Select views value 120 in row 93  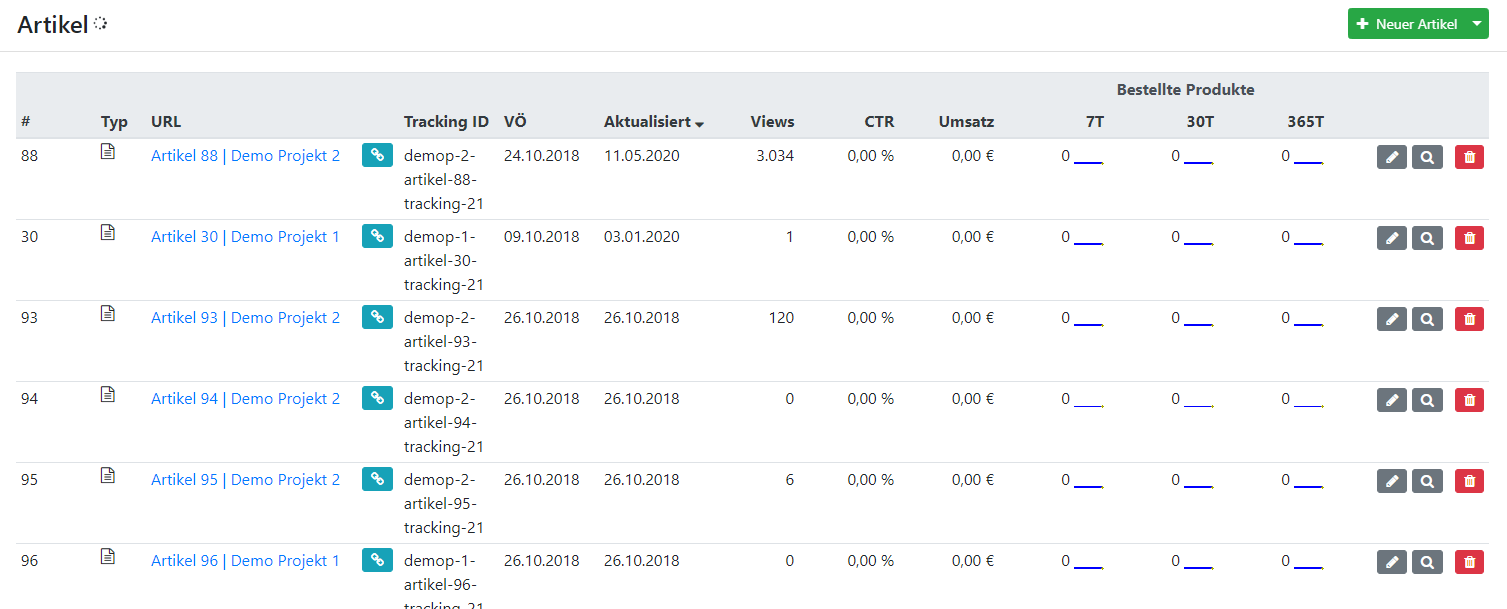pyautogui.click(x=782, y=318)
